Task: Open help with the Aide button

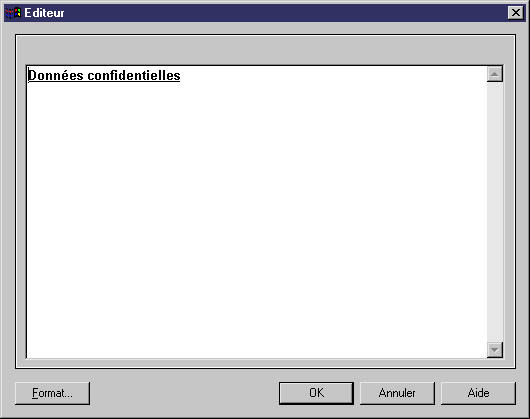Action: [x=478, y=393]
